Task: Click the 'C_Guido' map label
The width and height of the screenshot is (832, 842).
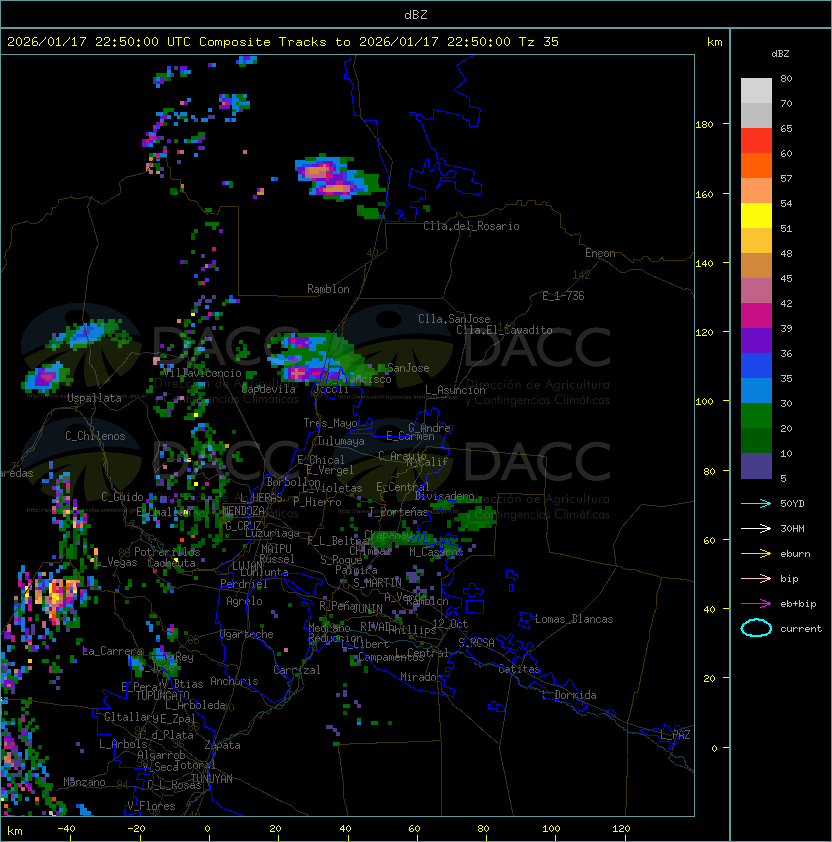Action: [122, 497]
